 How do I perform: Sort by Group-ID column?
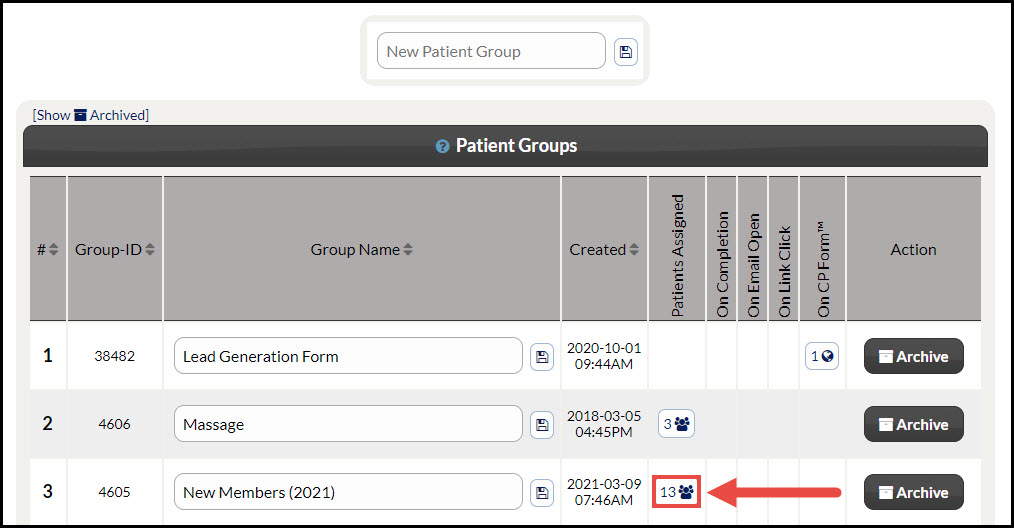point(150,249)
